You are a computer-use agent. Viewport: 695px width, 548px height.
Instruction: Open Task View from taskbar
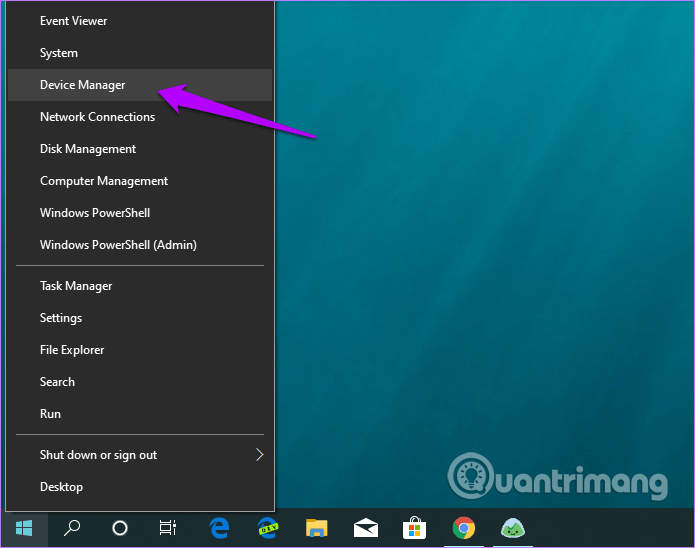click(168, 528)
